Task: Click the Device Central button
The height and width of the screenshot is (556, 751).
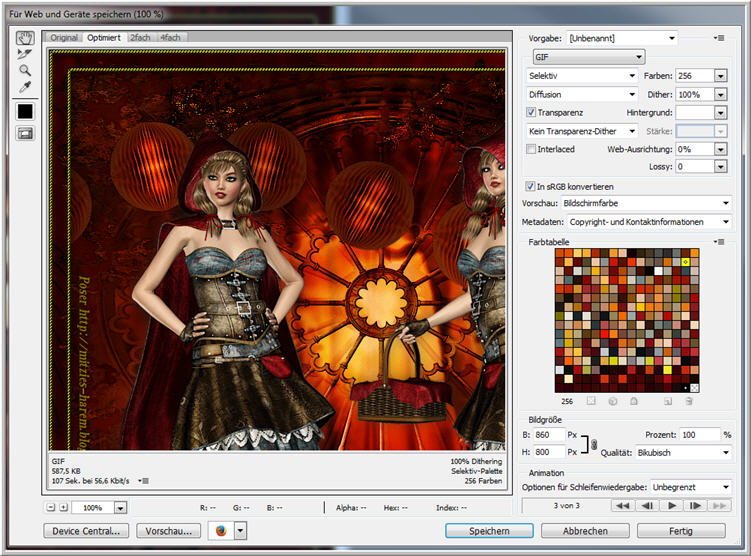Action: point(86,531)
